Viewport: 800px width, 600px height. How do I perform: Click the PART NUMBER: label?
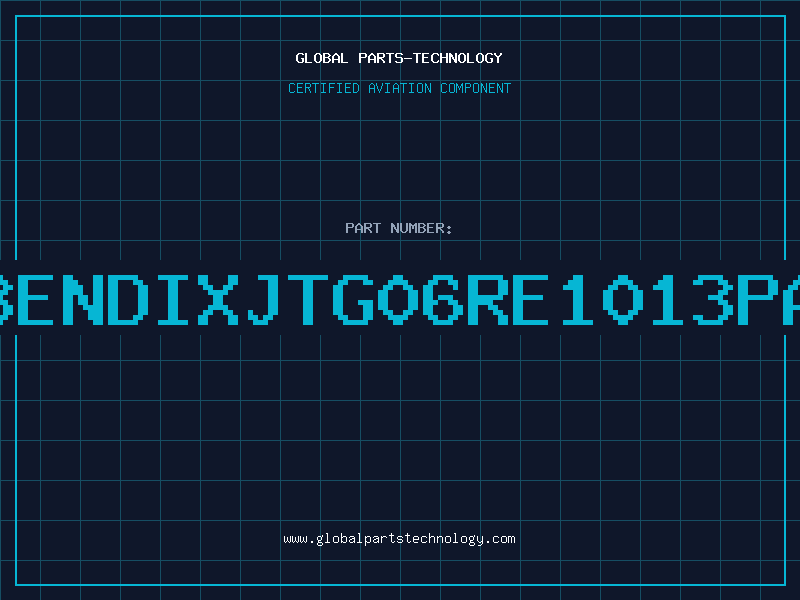pos(399,228)
